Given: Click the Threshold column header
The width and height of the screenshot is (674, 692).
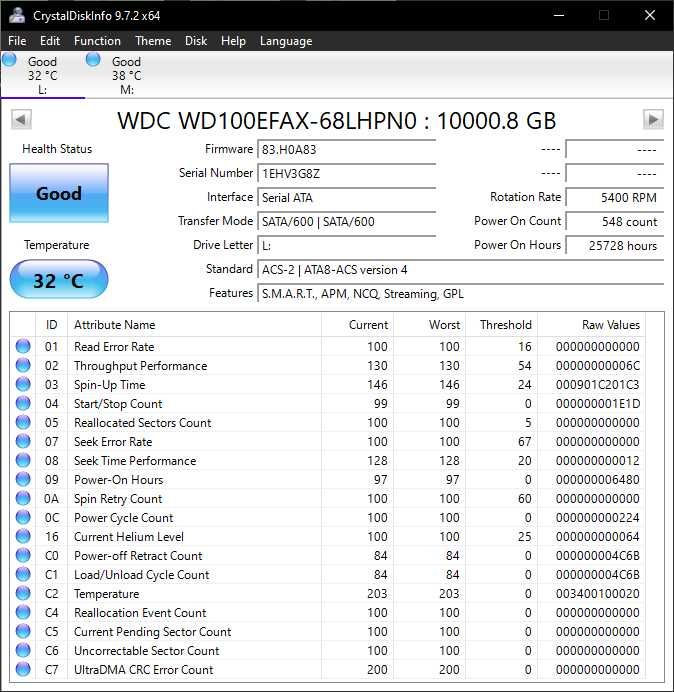Looking at the screenshot, I should (501, 325).
